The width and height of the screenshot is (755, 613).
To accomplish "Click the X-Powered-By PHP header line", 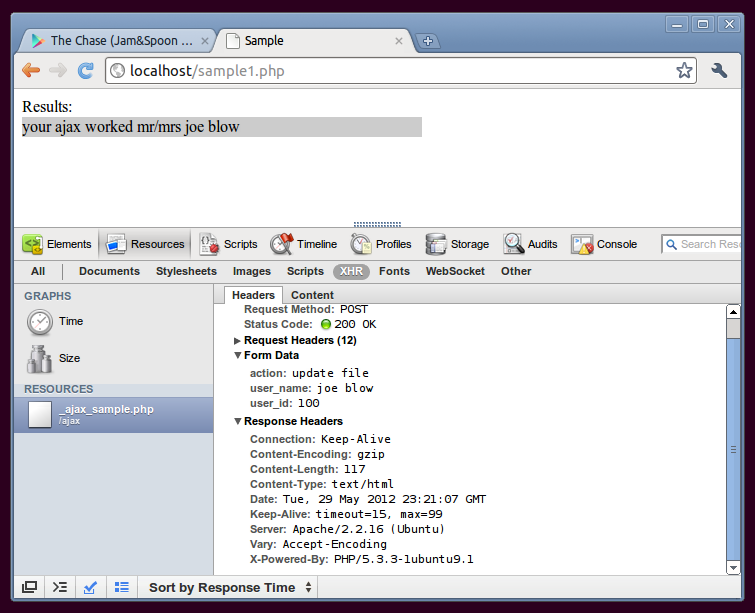I will 361,559.
